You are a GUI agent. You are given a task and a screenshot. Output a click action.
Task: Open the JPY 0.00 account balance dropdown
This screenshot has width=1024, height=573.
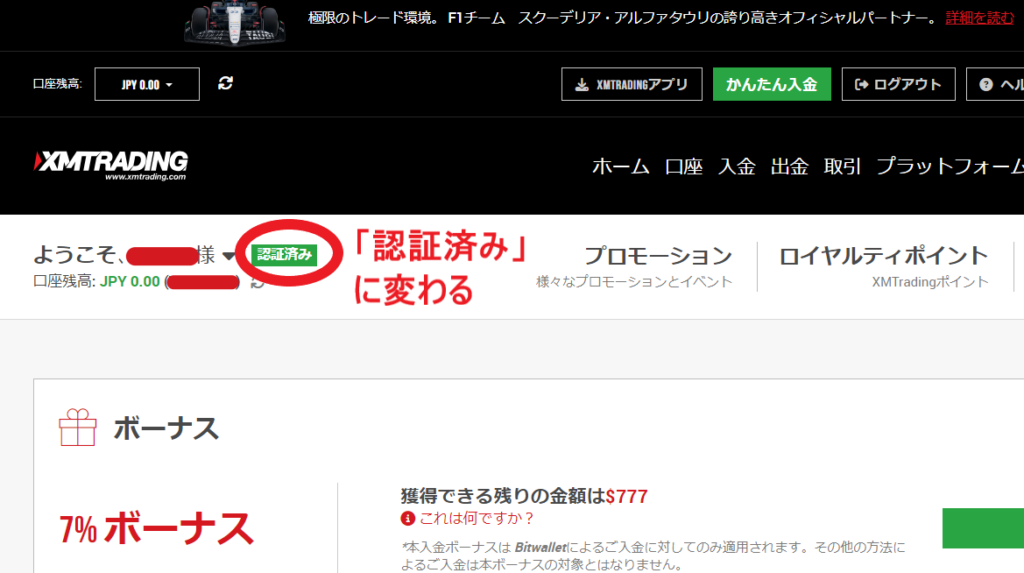(147, 85)
